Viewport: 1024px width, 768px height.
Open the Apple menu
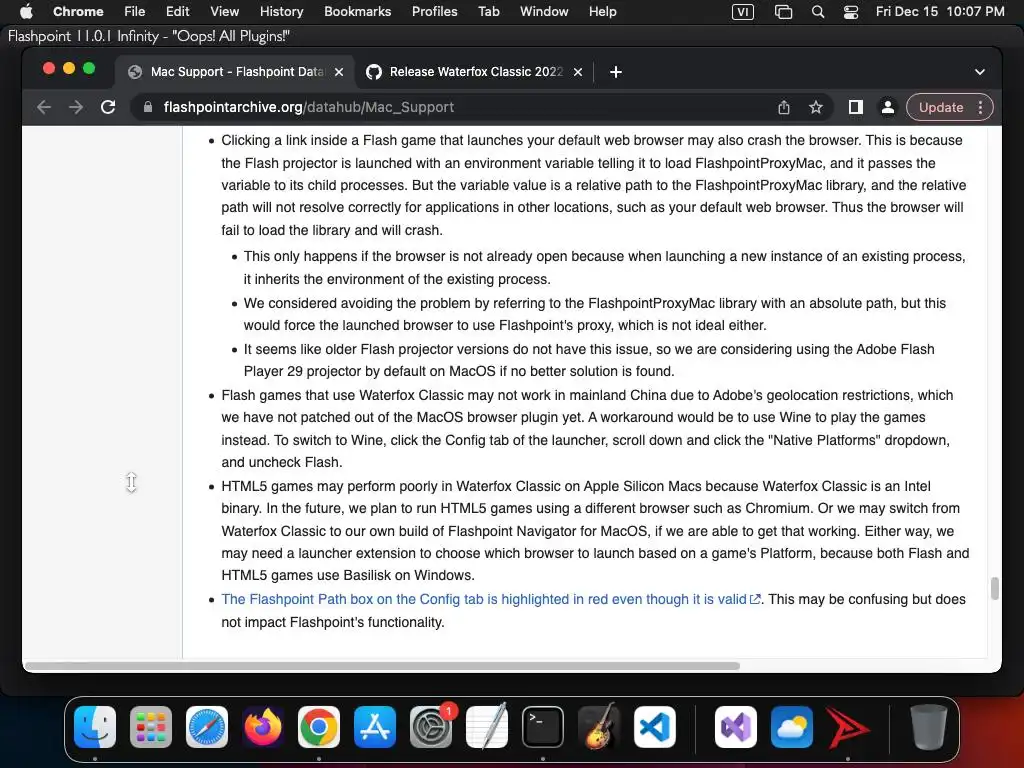tap(26, 11)
